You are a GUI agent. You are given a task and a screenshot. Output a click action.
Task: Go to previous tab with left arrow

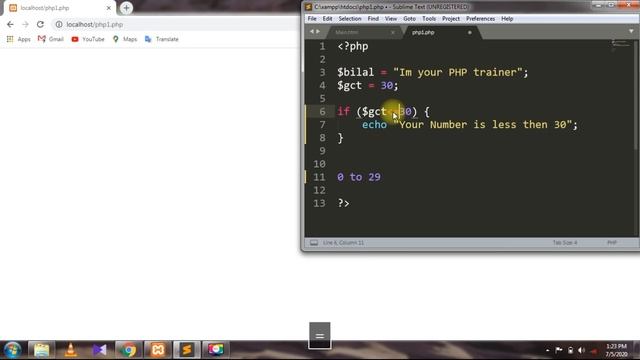tap(311, 31)
